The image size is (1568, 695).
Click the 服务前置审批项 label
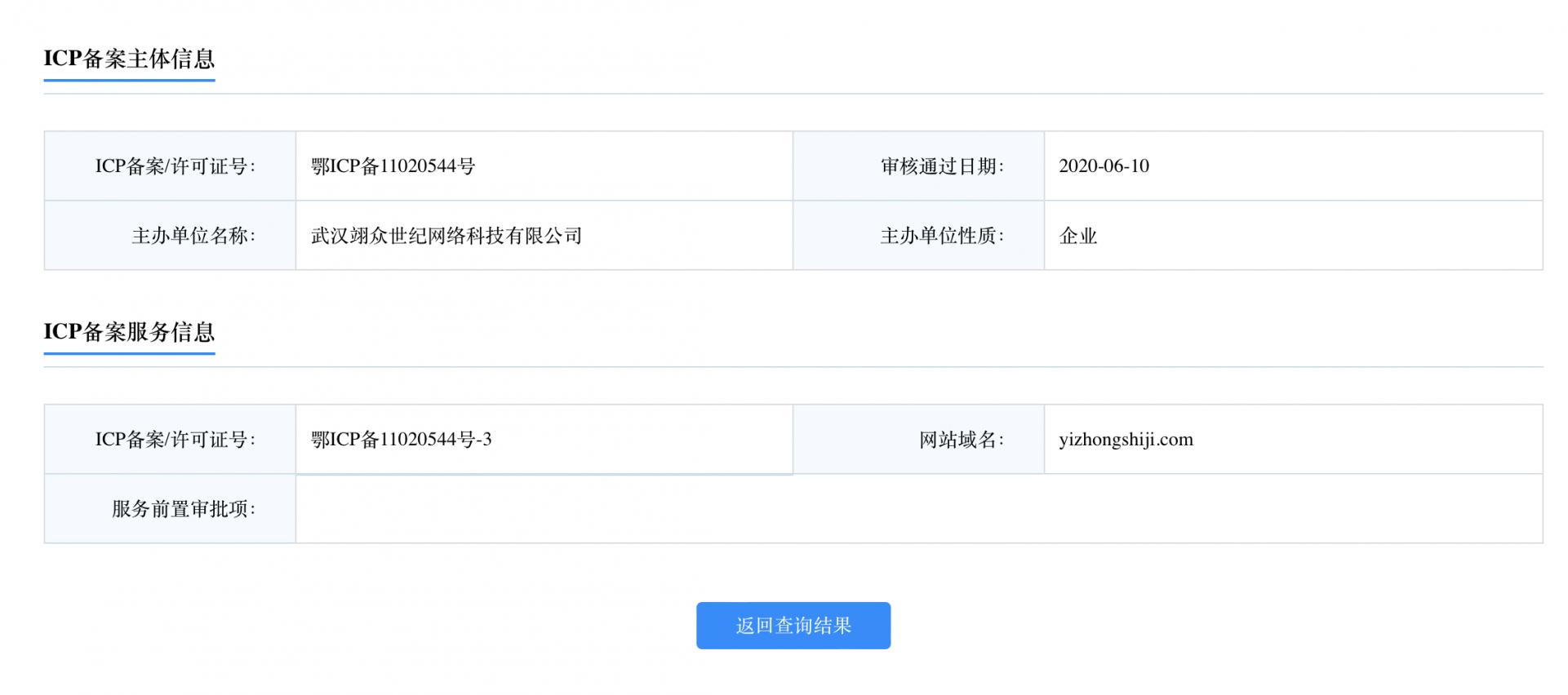(x=184, y=509)
